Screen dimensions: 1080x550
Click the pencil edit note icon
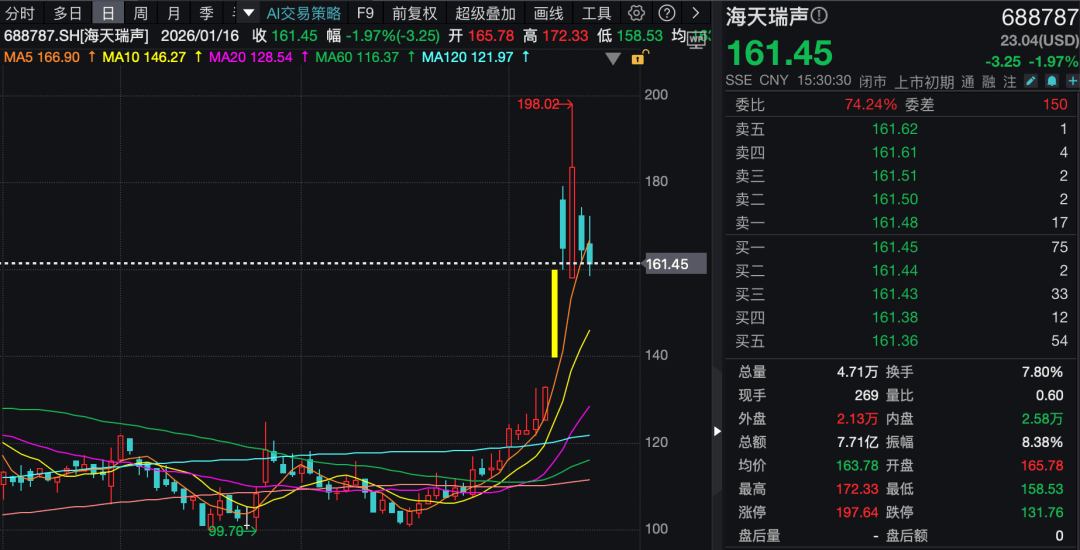click(1031, 80)
